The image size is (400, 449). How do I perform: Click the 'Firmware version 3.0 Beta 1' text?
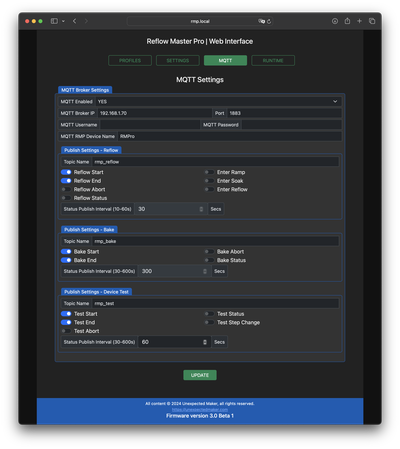click(200, 416)
